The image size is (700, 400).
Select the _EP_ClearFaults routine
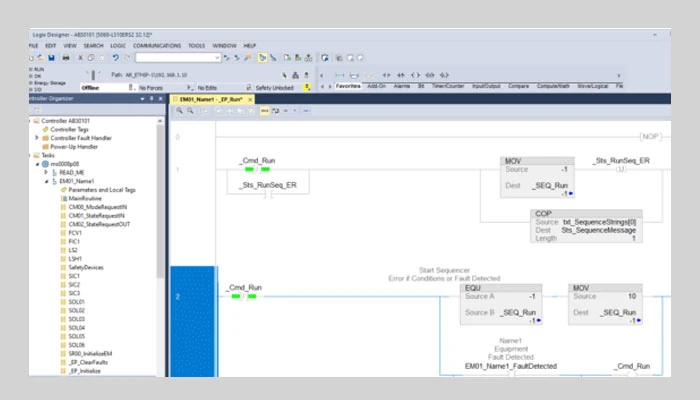pos(88,362)
